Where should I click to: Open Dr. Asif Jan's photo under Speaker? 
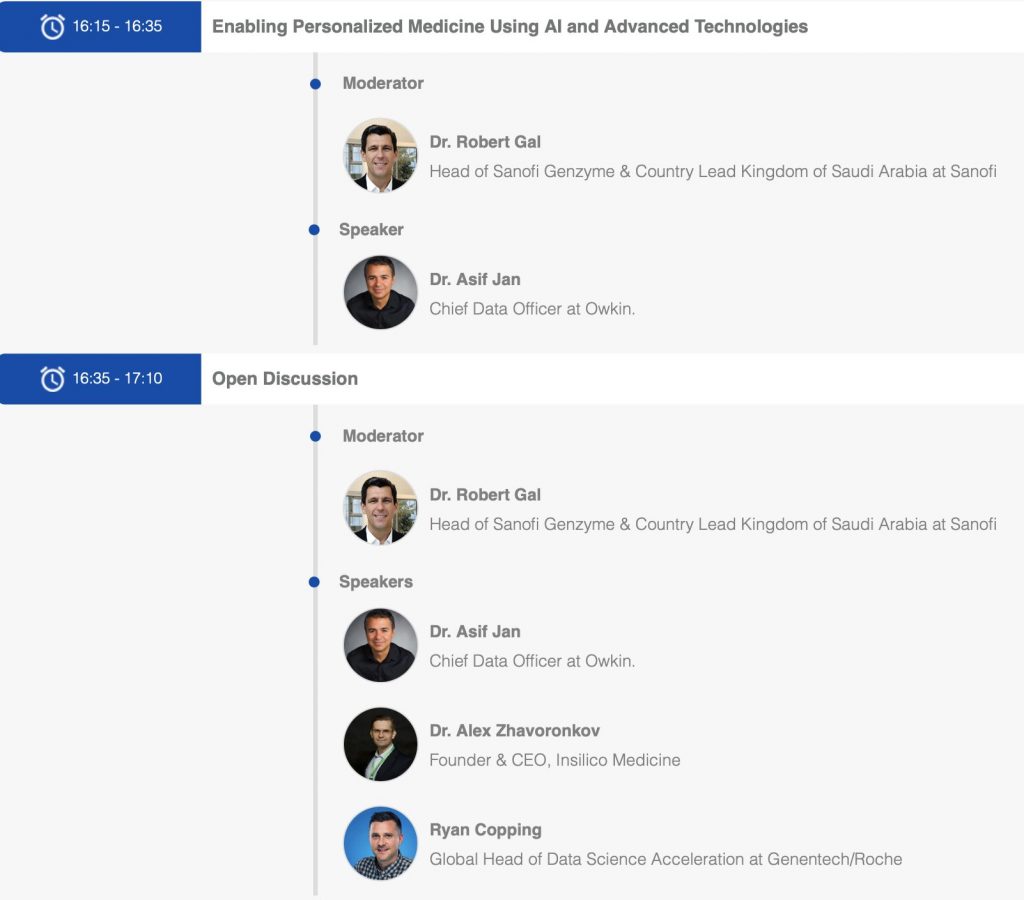tap(380, 292)
